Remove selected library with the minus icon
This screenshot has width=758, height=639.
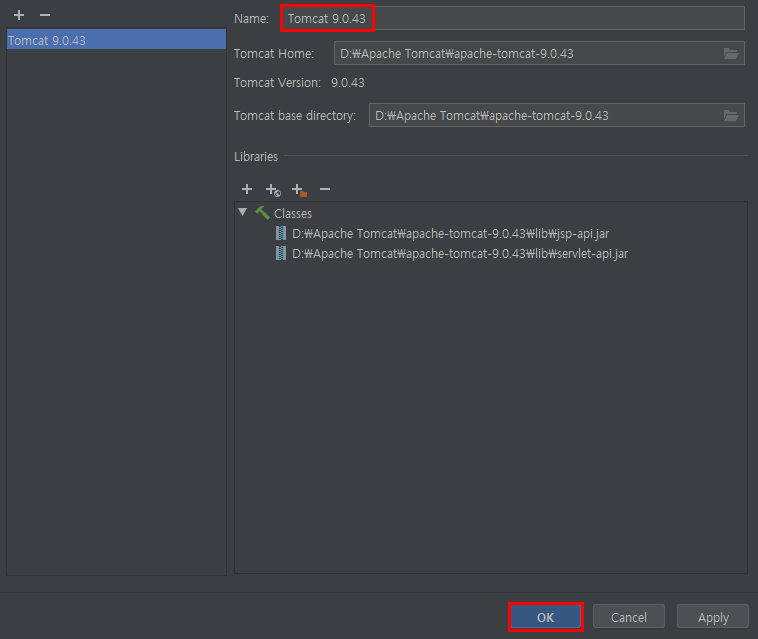click(325, 189)
